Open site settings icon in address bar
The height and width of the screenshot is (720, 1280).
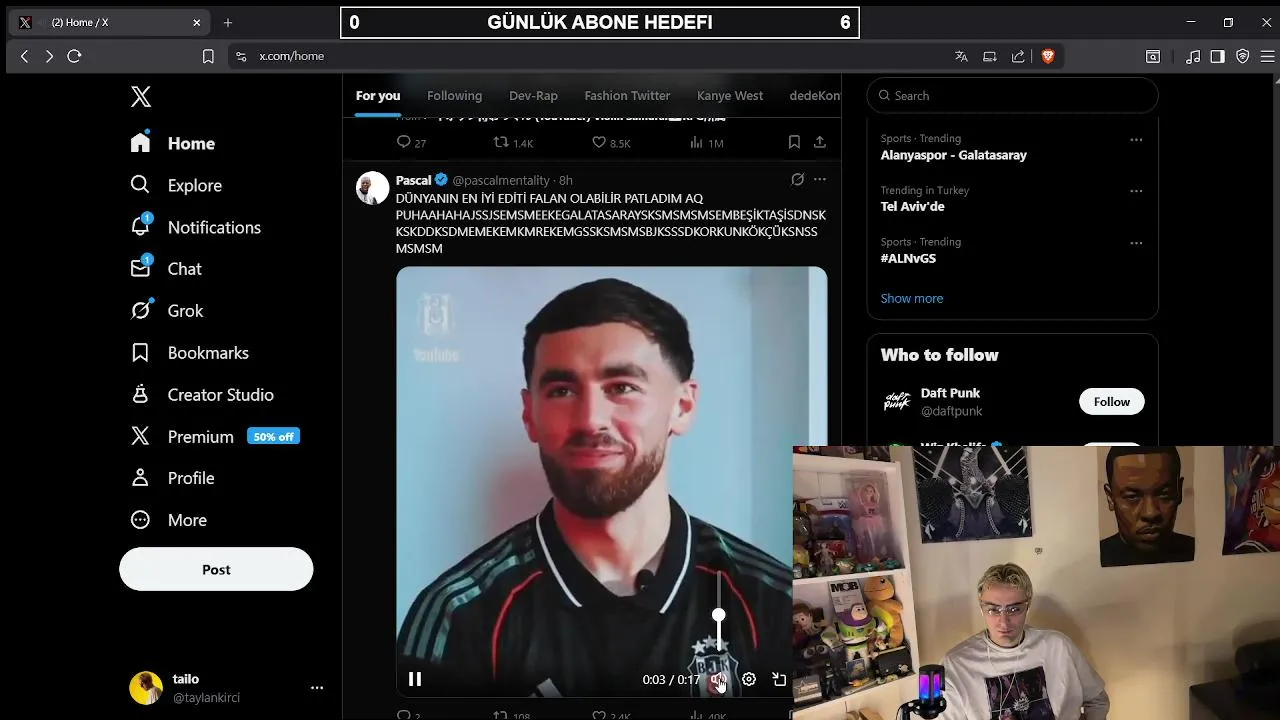(241, 57)
